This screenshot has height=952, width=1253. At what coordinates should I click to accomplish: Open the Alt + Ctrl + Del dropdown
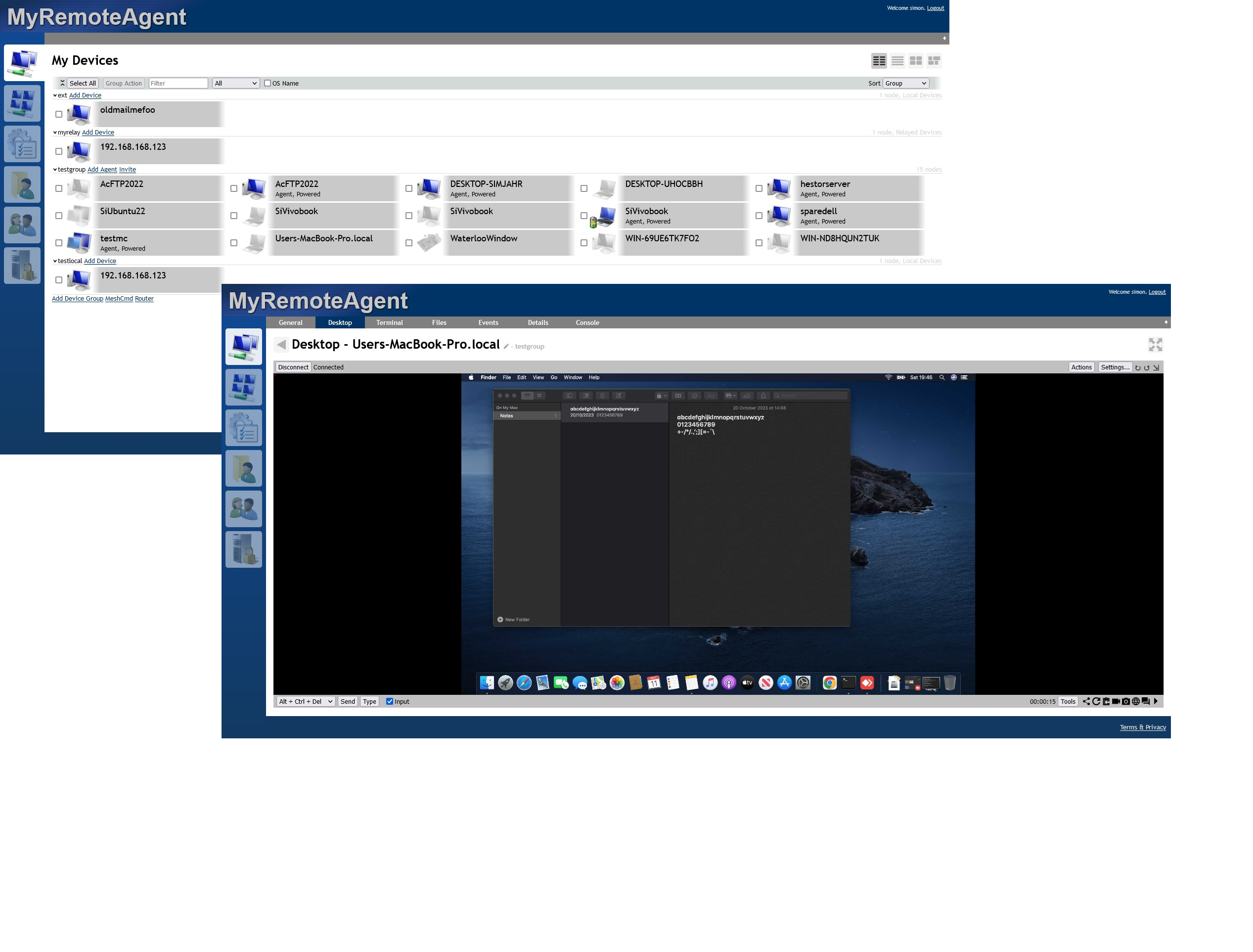[x=306, y=702]
